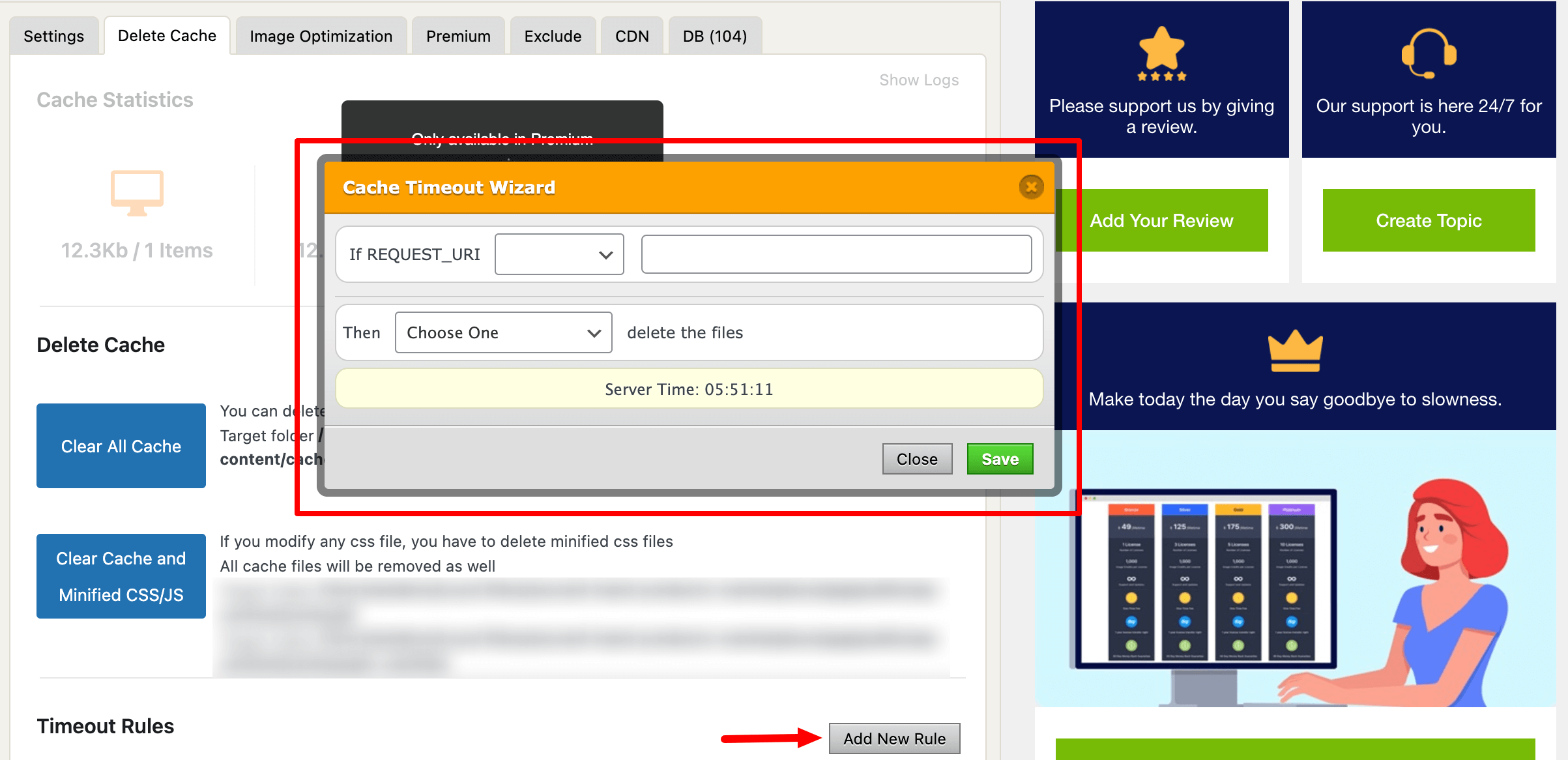Click the Add Your Review button
This screenshot has height=760, width=1568.
tap(1161, 220)
